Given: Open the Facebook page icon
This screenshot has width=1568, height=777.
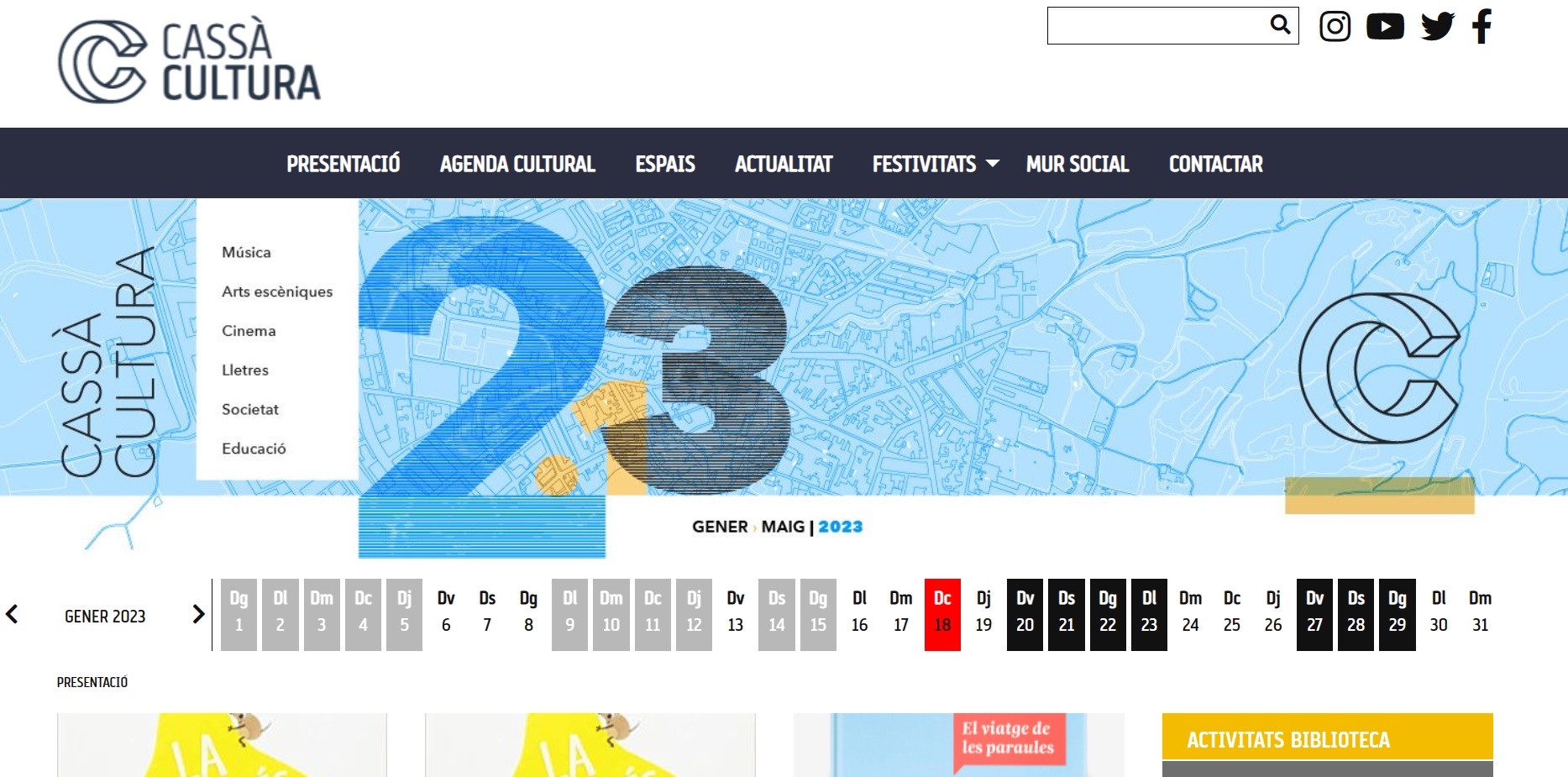Looking at the screenshot, I should click(x=1481, y=26).
